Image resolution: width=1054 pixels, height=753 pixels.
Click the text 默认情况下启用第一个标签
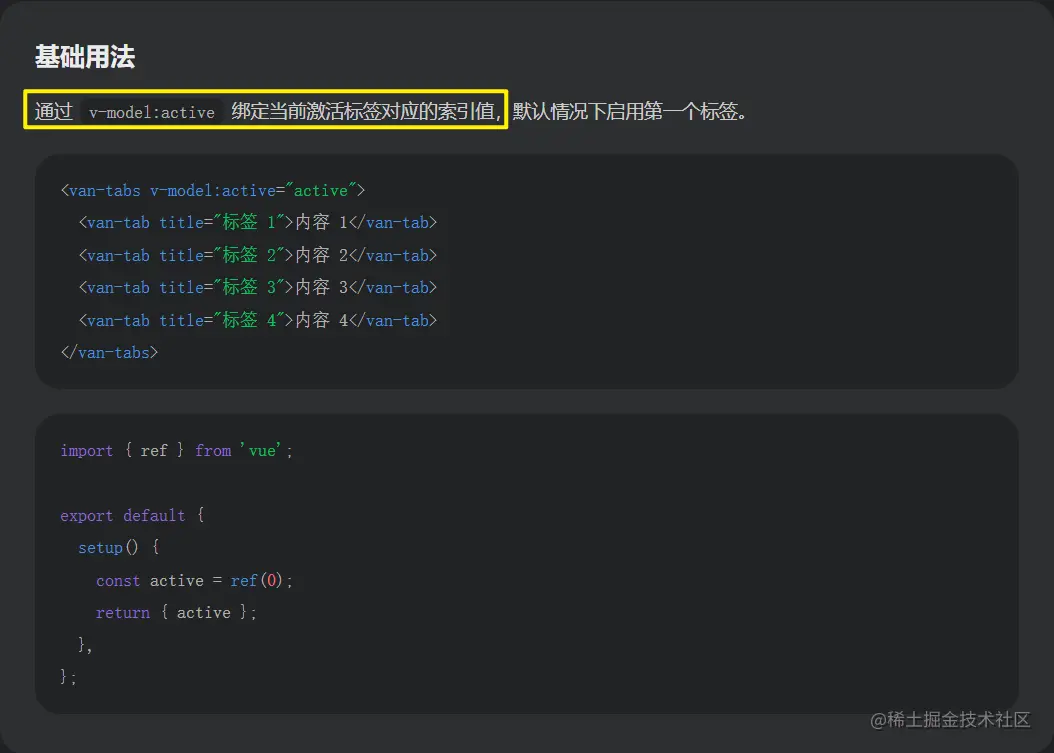click(625, 111)
